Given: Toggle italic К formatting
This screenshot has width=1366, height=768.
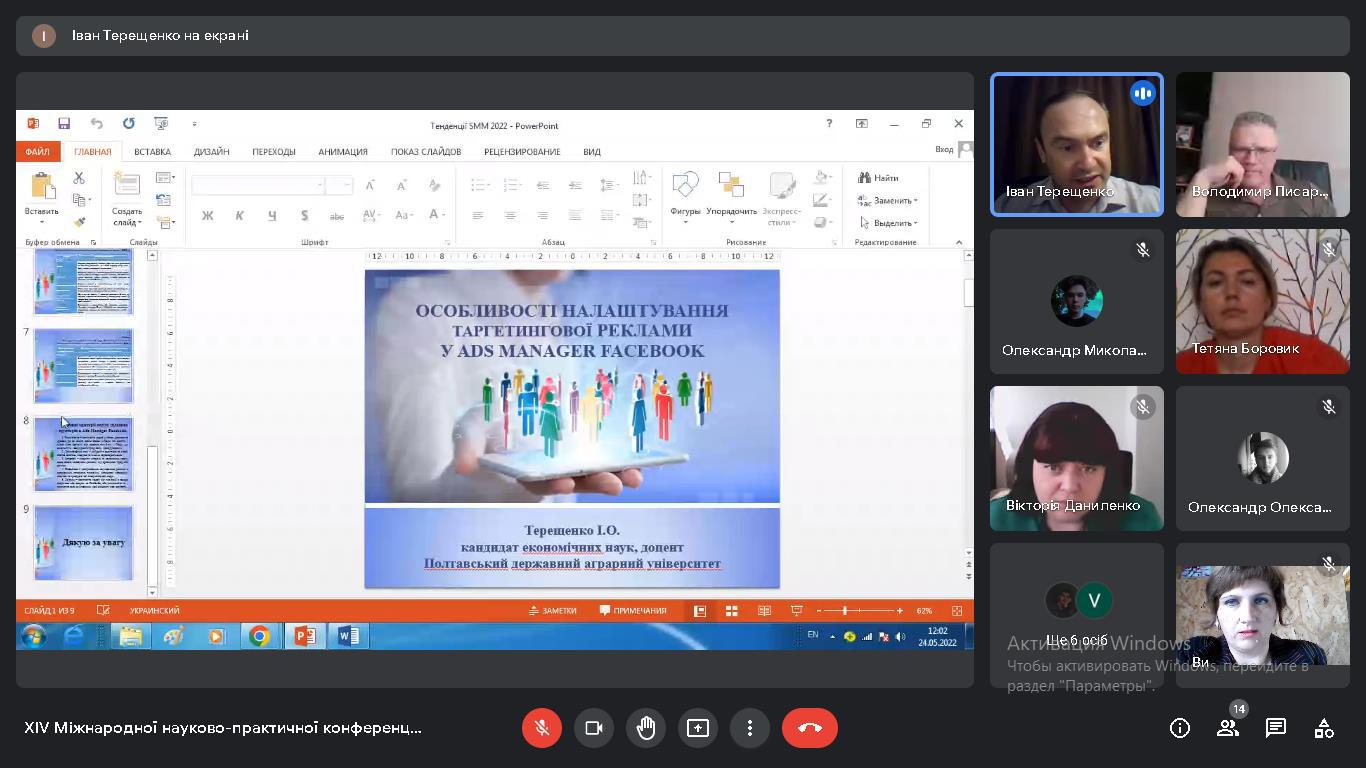Looking at the screenshot, I should pos(240,215).
